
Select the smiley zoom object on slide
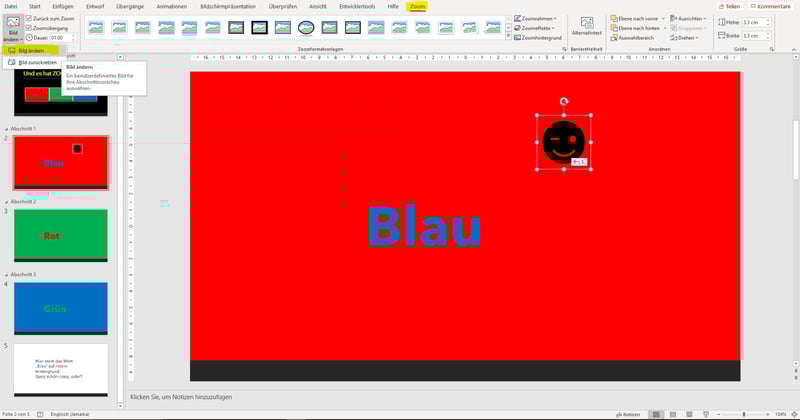(x=564, y=142)
